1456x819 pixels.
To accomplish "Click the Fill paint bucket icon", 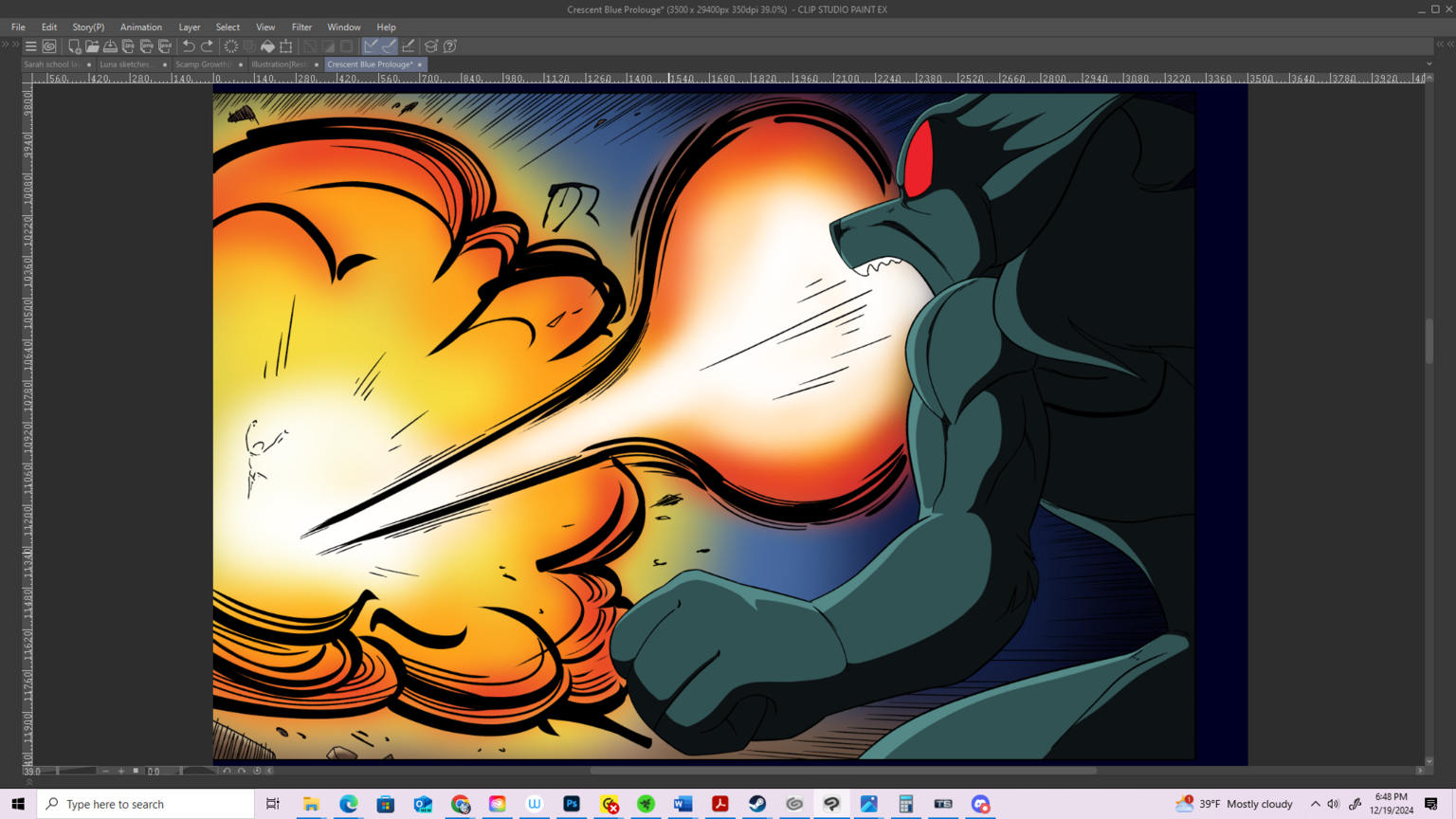I will pos(267,45).
